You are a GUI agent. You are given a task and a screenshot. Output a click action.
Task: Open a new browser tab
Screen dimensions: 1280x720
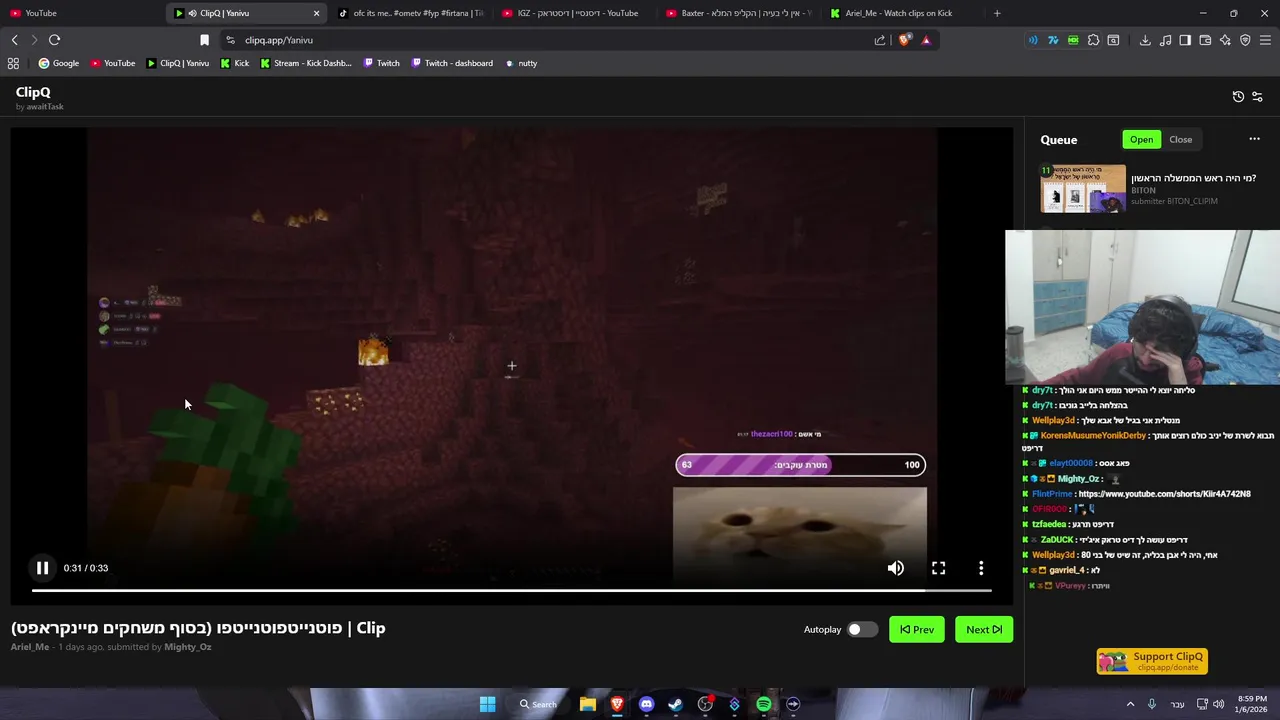point(997,13)
